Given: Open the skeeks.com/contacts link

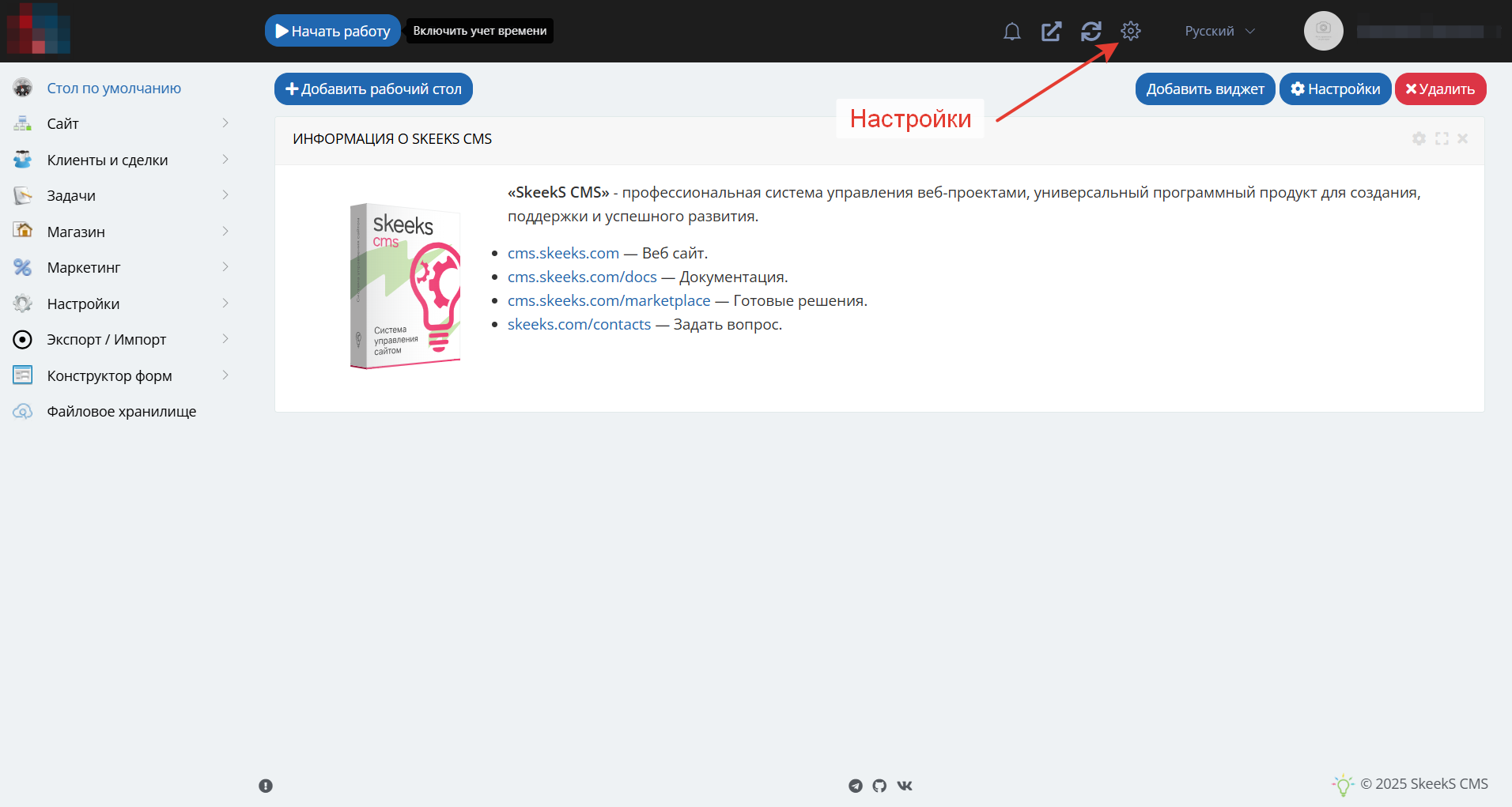Looking at the screenshot, I should coord(579,324).
